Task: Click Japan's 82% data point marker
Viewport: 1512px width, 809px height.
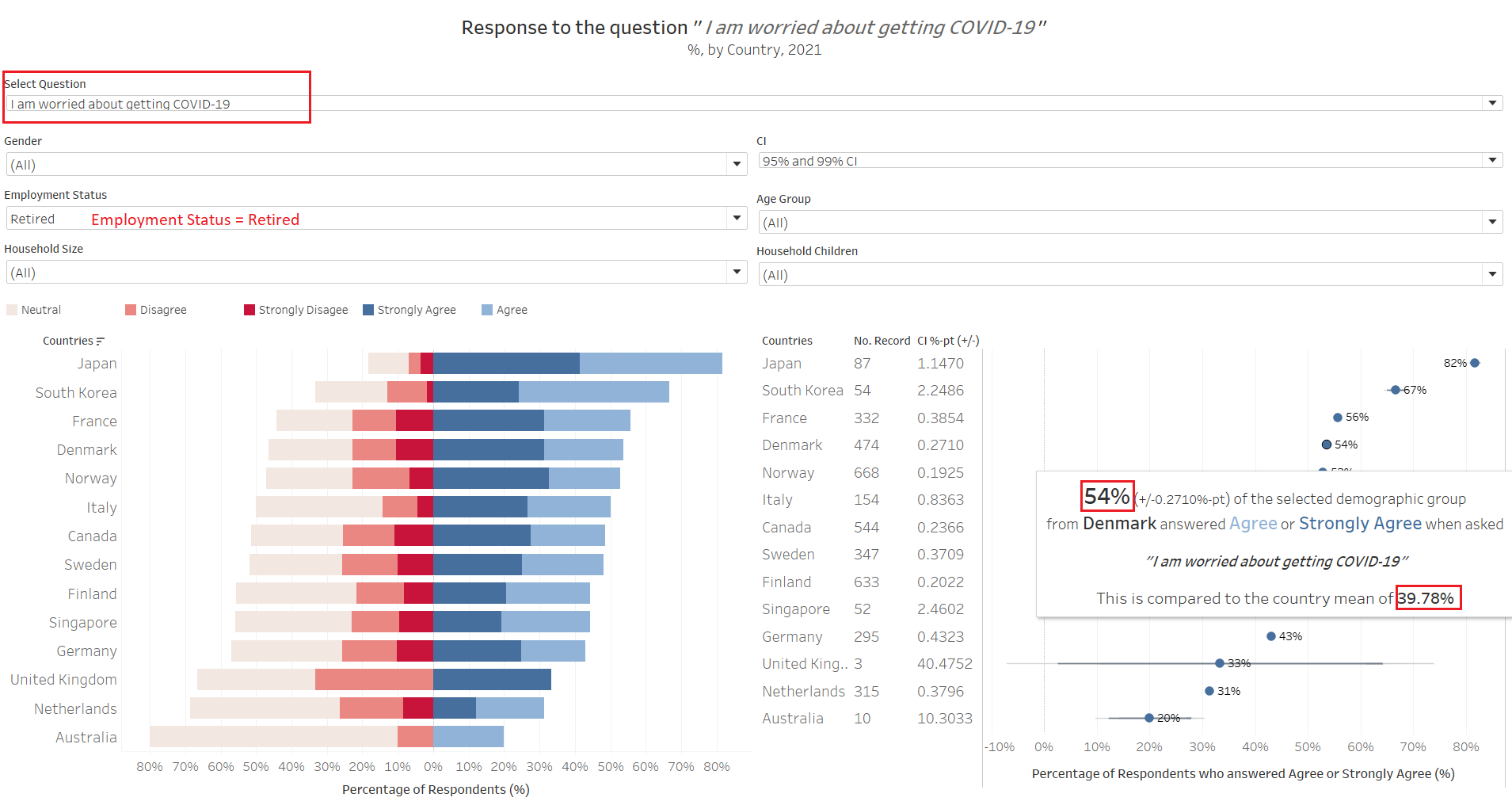Action: [x=1475, y=363]
